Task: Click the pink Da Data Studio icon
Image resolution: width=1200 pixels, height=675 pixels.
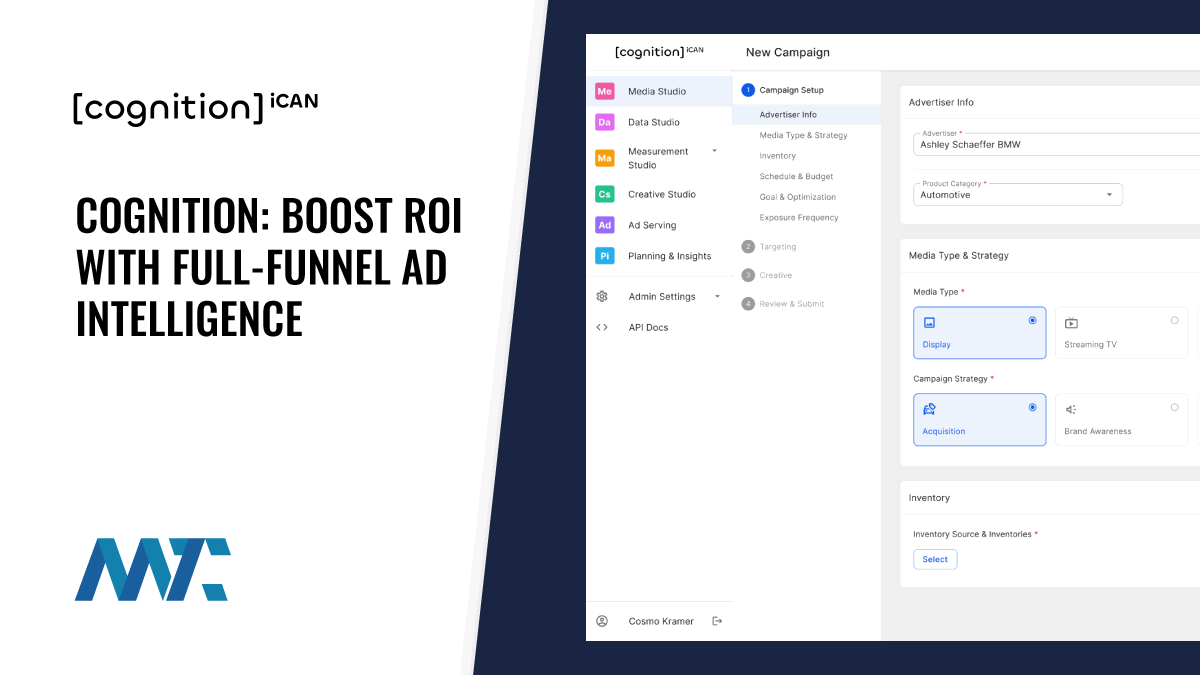Action: [604, 122]
